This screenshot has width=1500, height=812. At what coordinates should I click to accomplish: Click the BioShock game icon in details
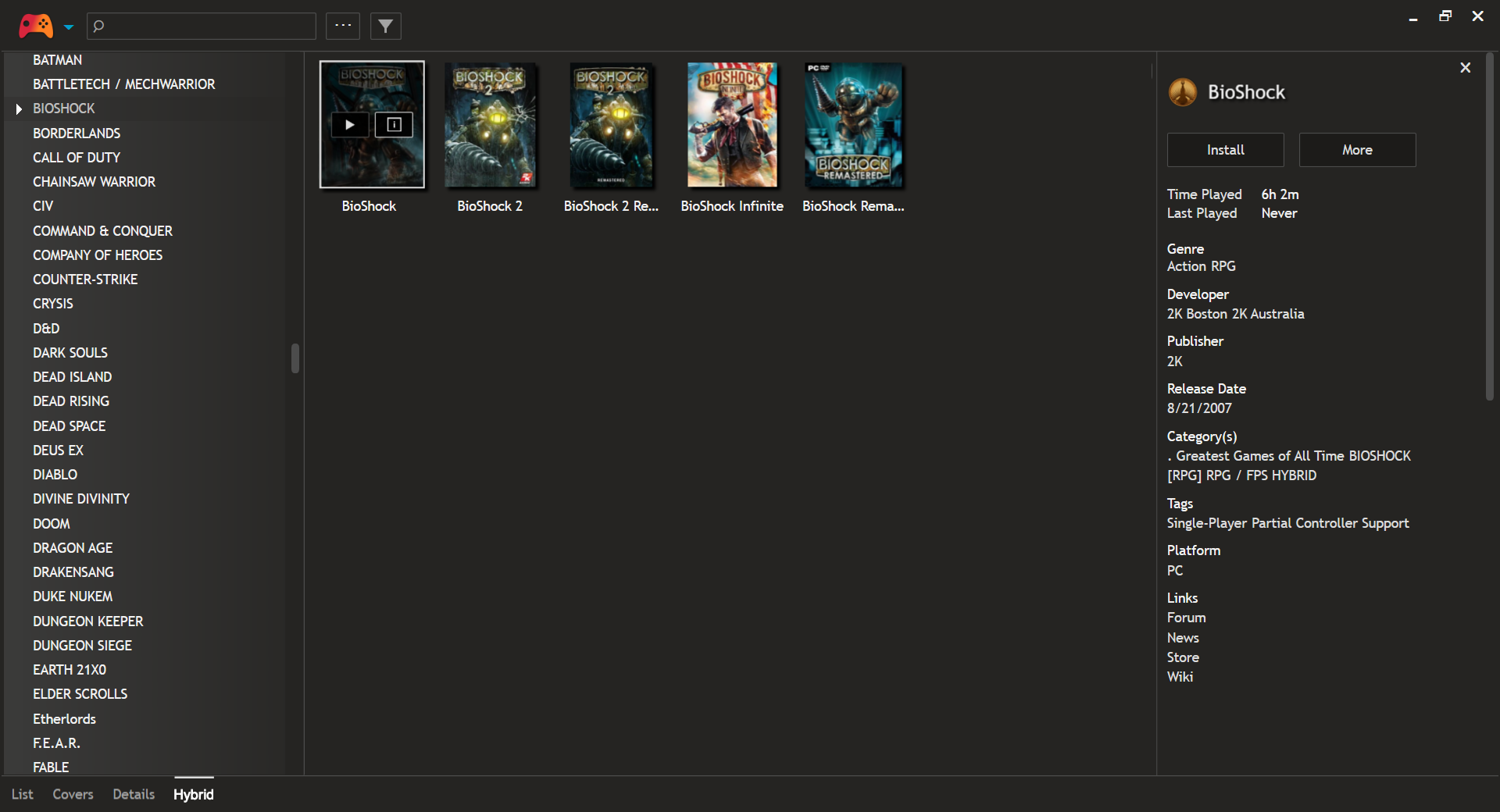[1183, 92]
